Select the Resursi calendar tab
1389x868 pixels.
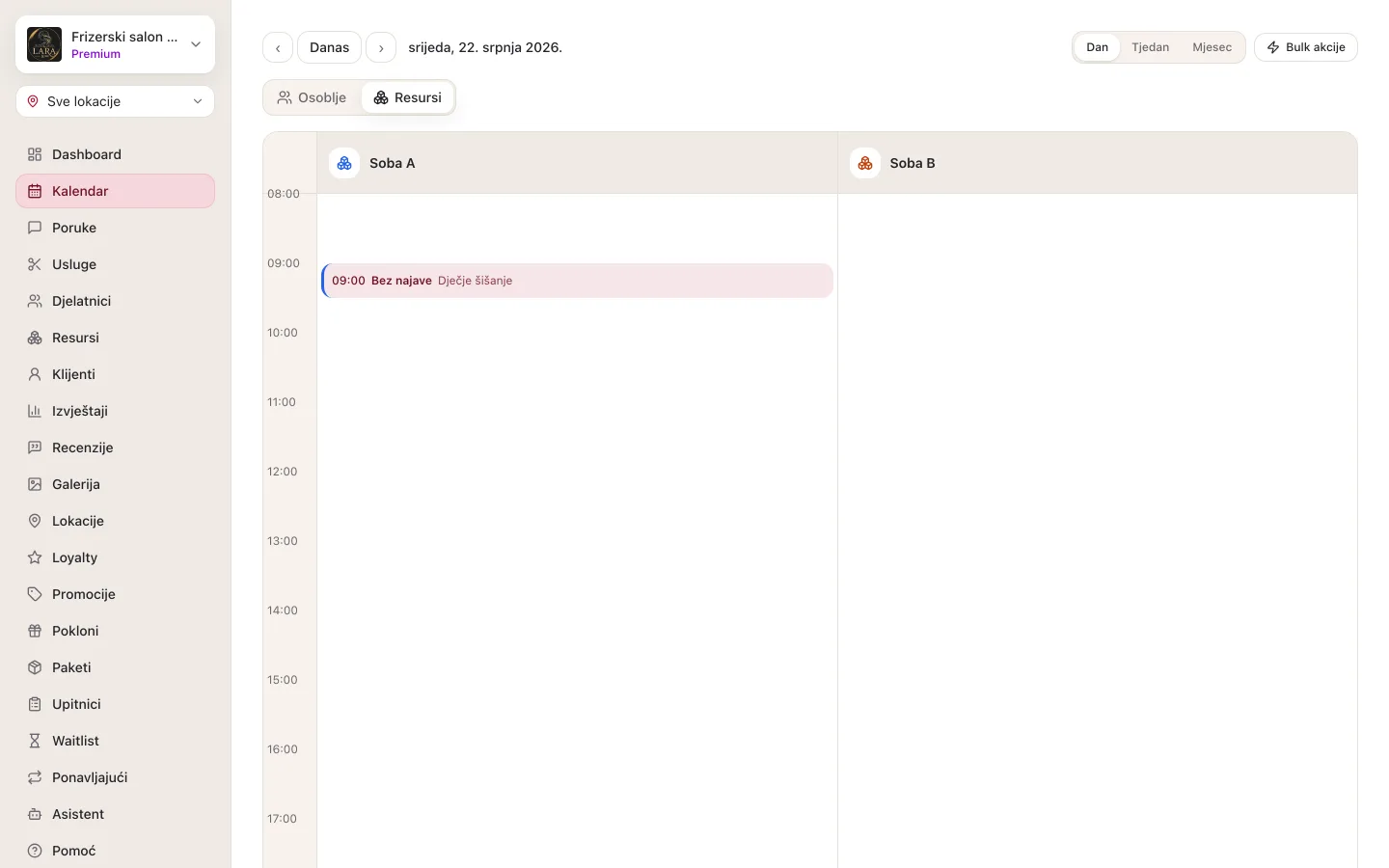point(407,97)
